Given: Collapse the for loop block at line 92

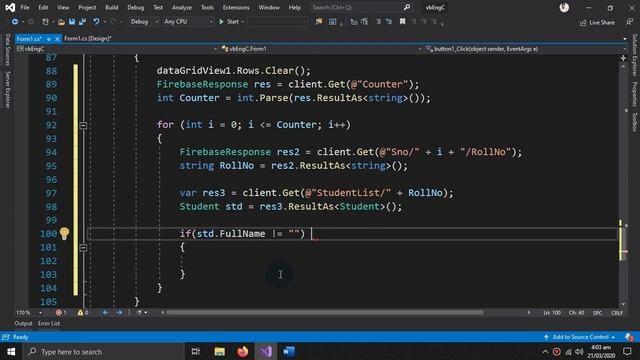Looking at the screenshot, I should point(83,125).
